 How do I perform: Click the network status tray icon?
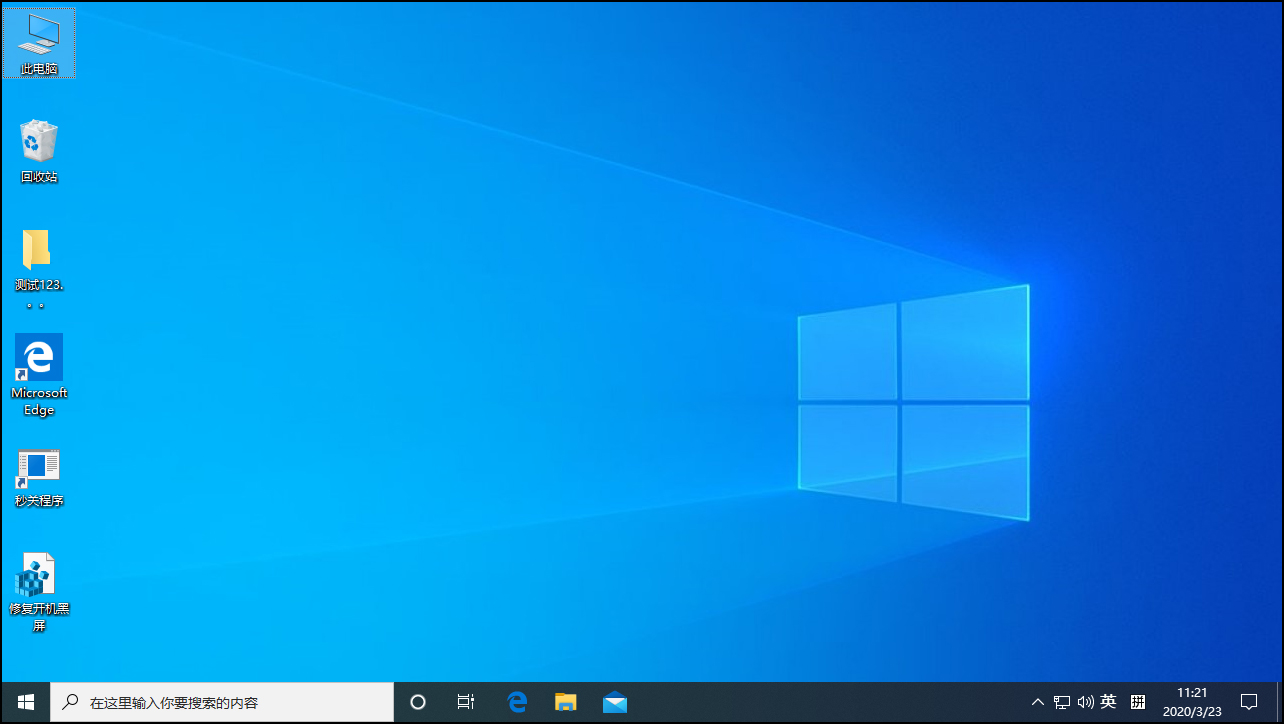click(1061, 701)
